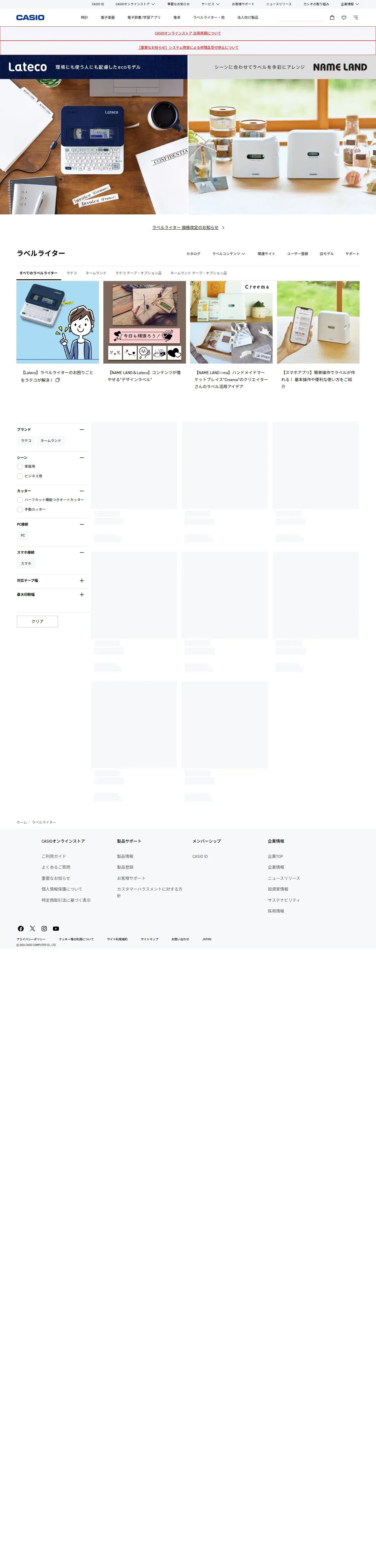Open the footer プライバシーポリシー link
The image size is (376, 1568).
(x=31, y=939)
